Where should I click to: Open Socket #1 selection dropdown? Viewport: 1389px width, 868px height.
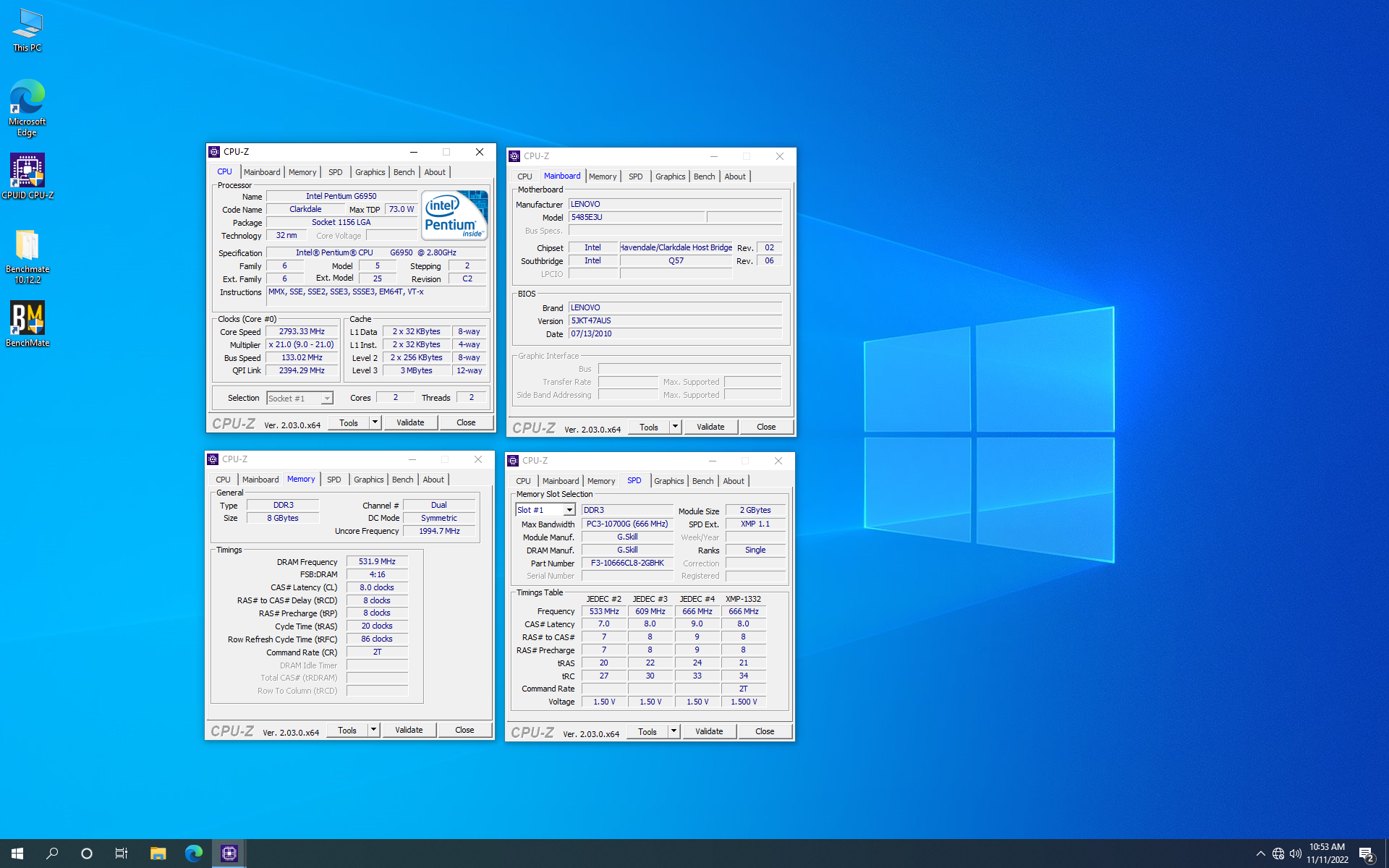(327, 399)
